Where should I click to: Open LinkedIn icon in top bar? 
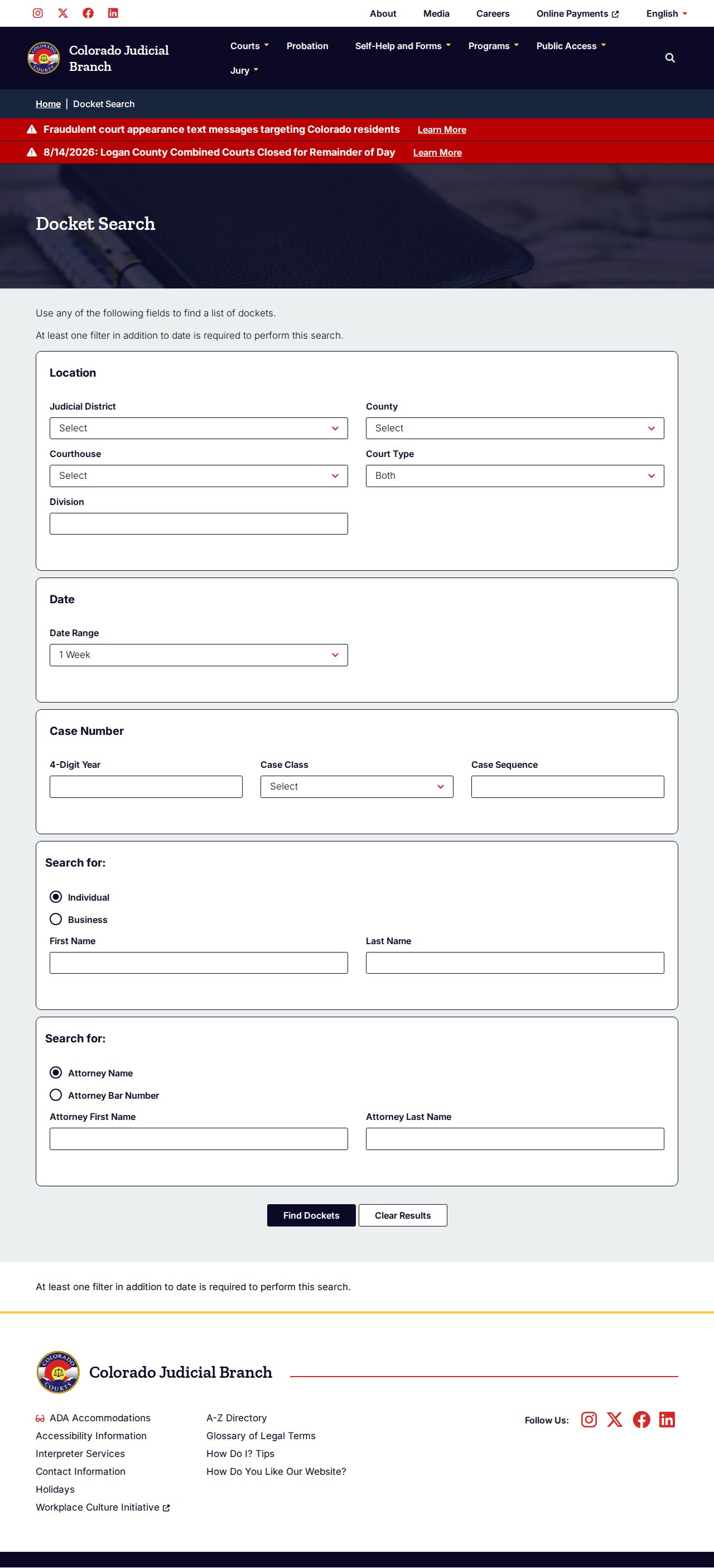[113, 13]
